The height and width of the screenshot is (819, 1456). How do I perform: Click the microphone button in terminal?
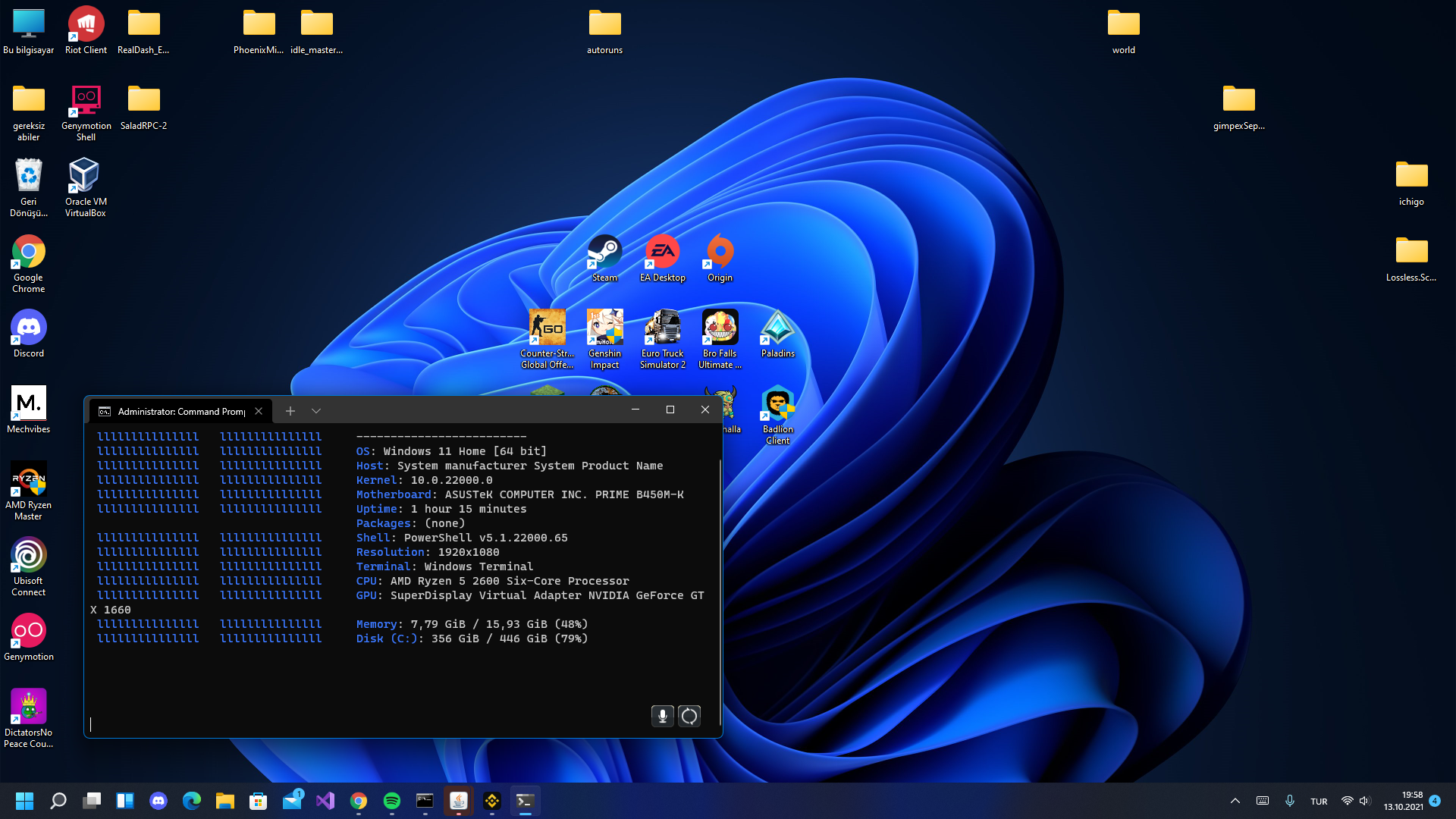coord(662,716)
